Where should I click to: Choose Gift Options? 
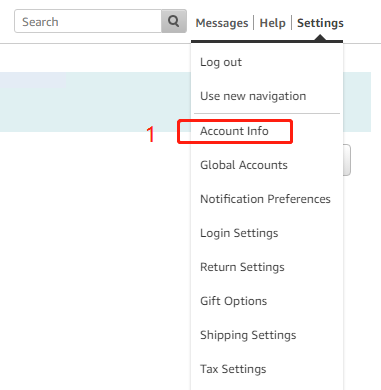click(x=233, y=301)
